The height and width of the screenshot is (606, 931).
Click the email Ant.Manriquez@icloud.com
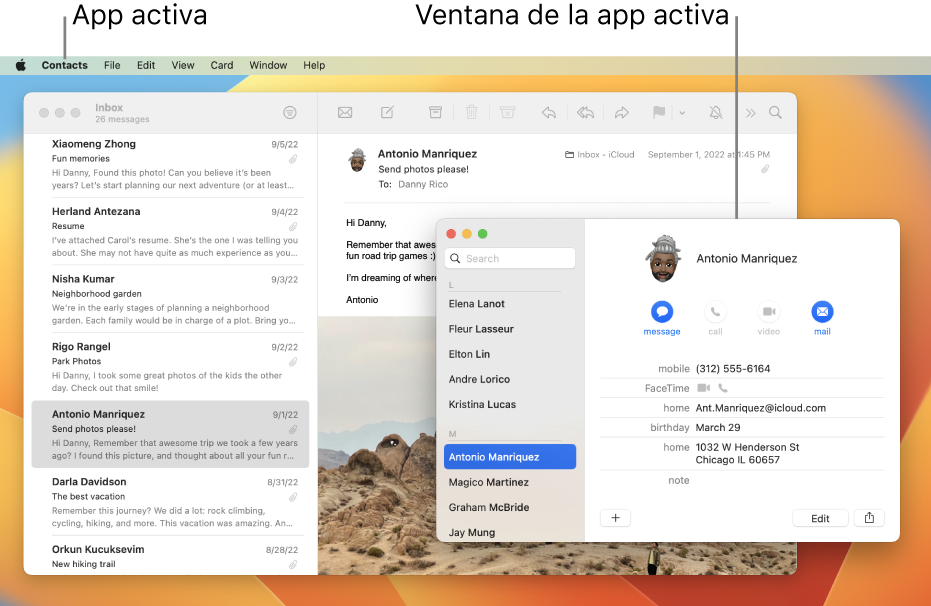(761, 408)
